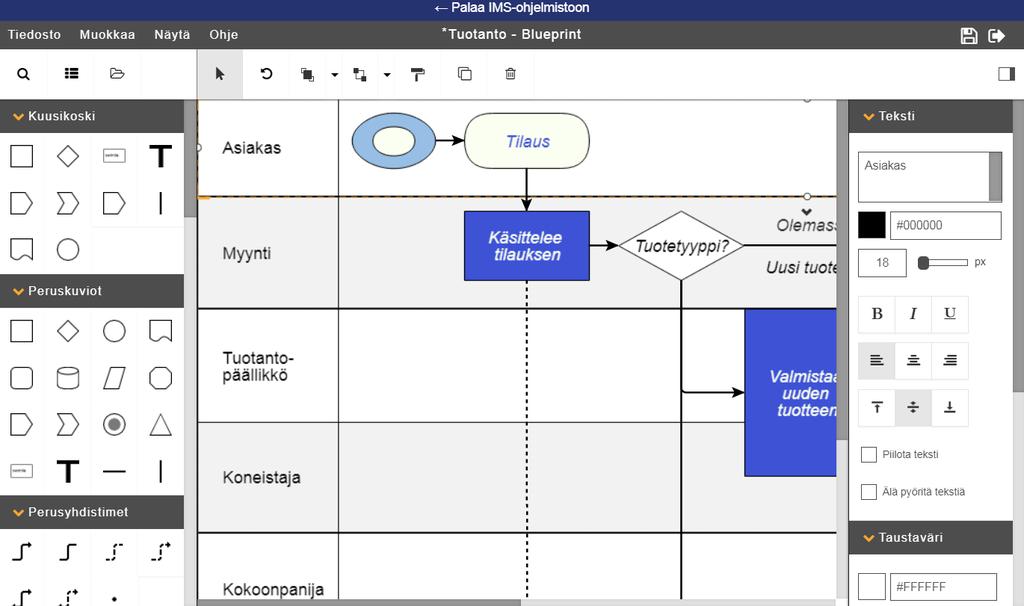Click the text color hex field #000000
The height and width of the screenshot is (606, 1024).
pos(946,225)
